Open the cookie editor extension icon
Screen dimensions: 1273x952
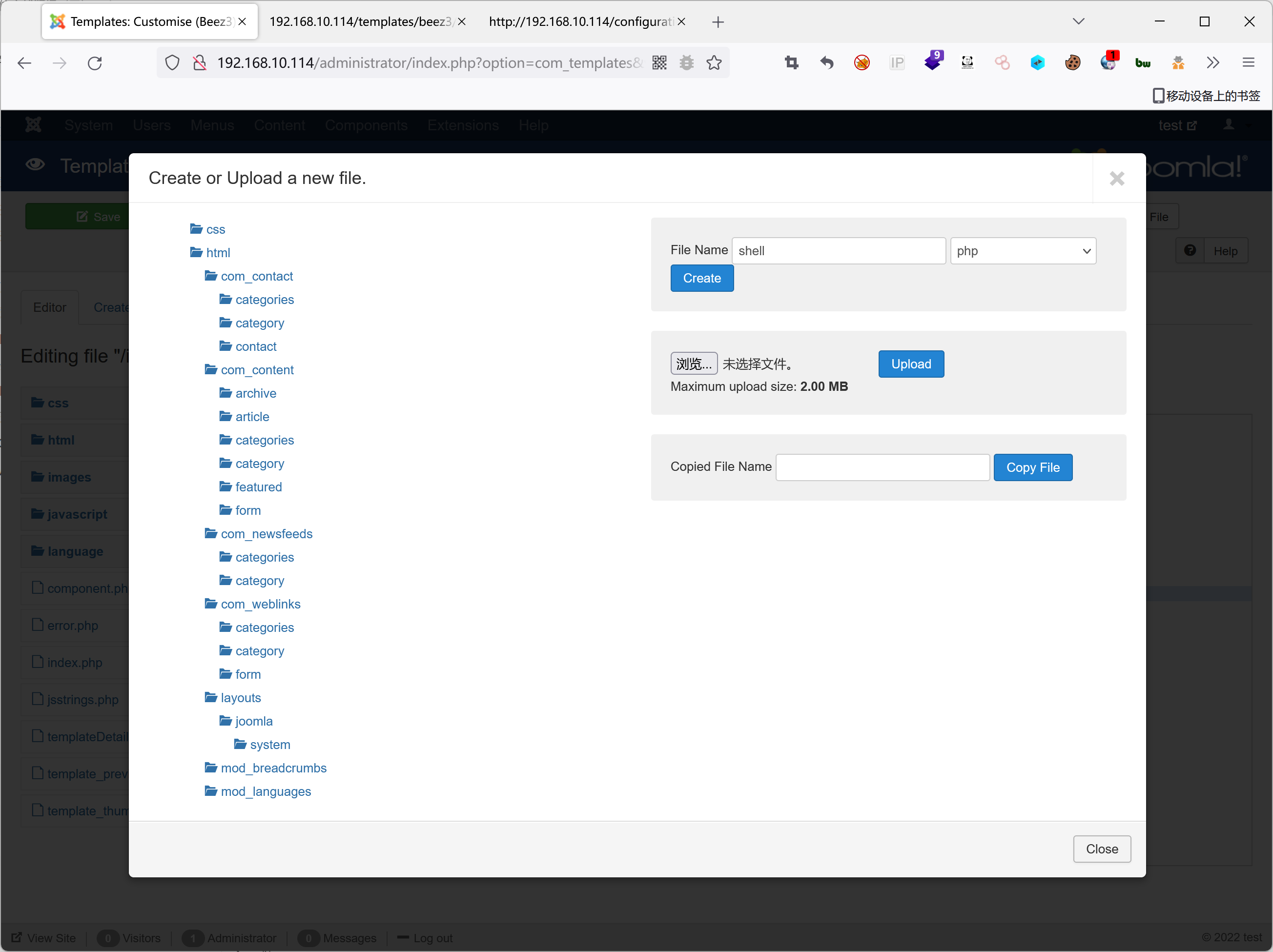tap(1072, 62)
